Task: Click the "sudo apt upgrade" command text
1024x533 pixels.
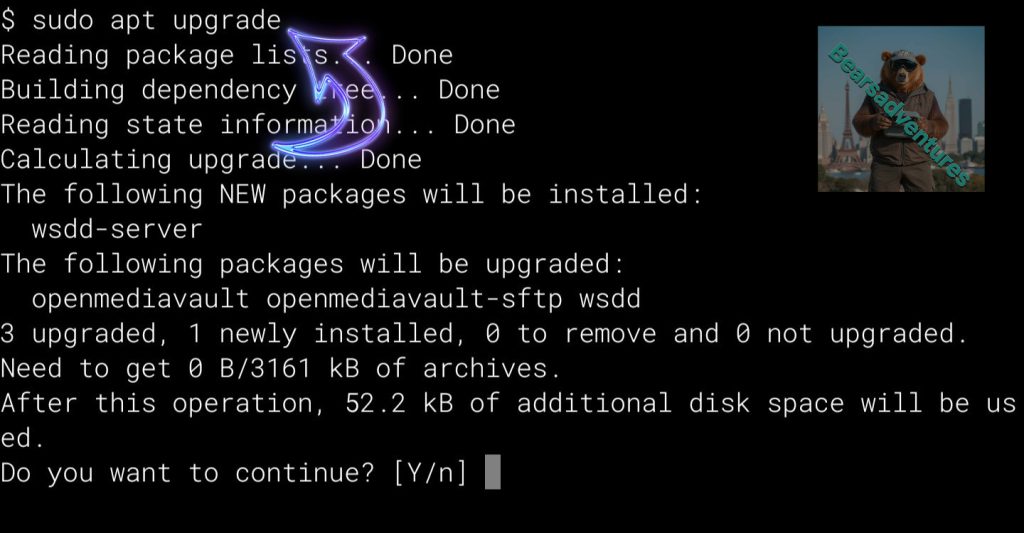Action: point(156,20)
